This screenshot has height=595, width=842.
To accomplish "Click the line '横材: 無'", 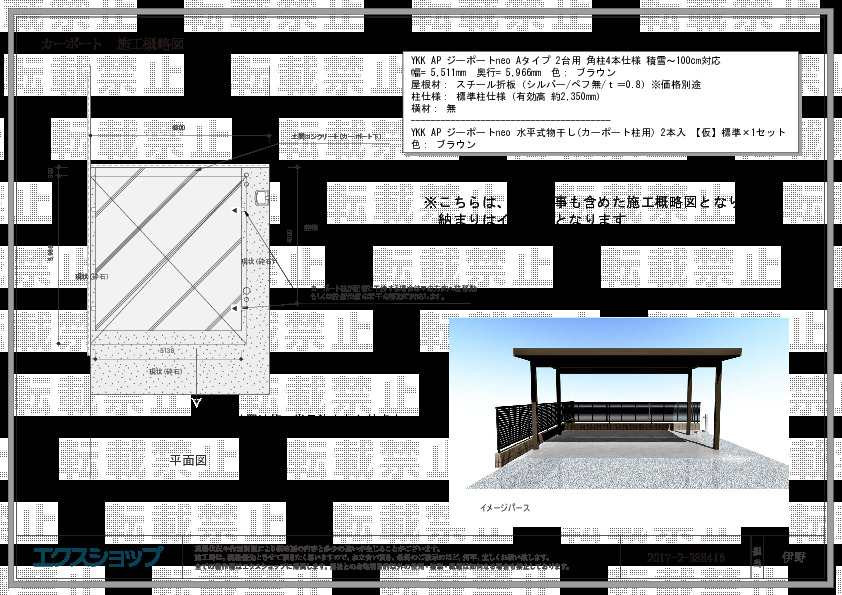I will click(433, 108).
